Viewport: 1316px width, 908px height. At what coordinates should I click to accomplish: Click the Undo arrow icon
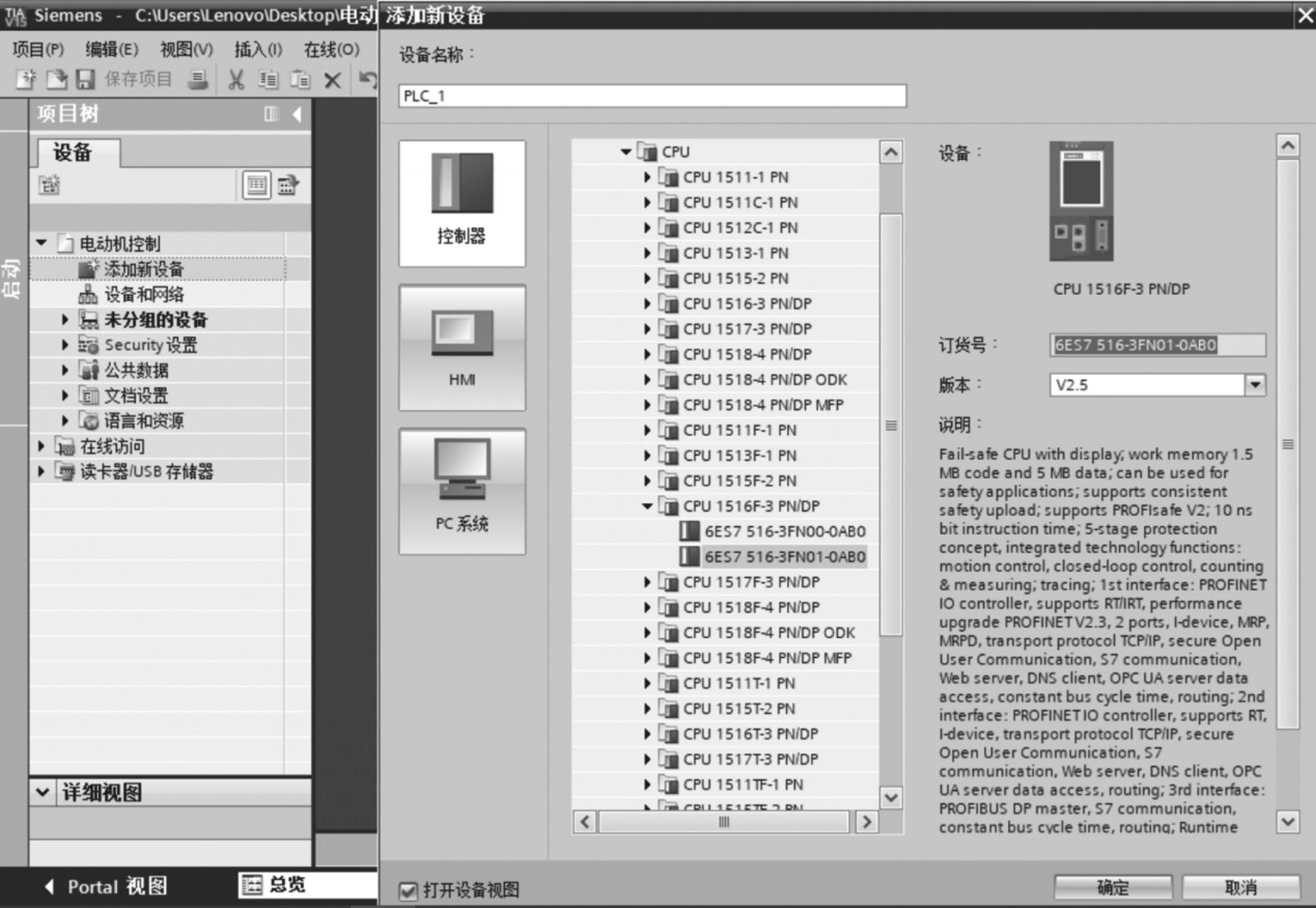point(367,79)
